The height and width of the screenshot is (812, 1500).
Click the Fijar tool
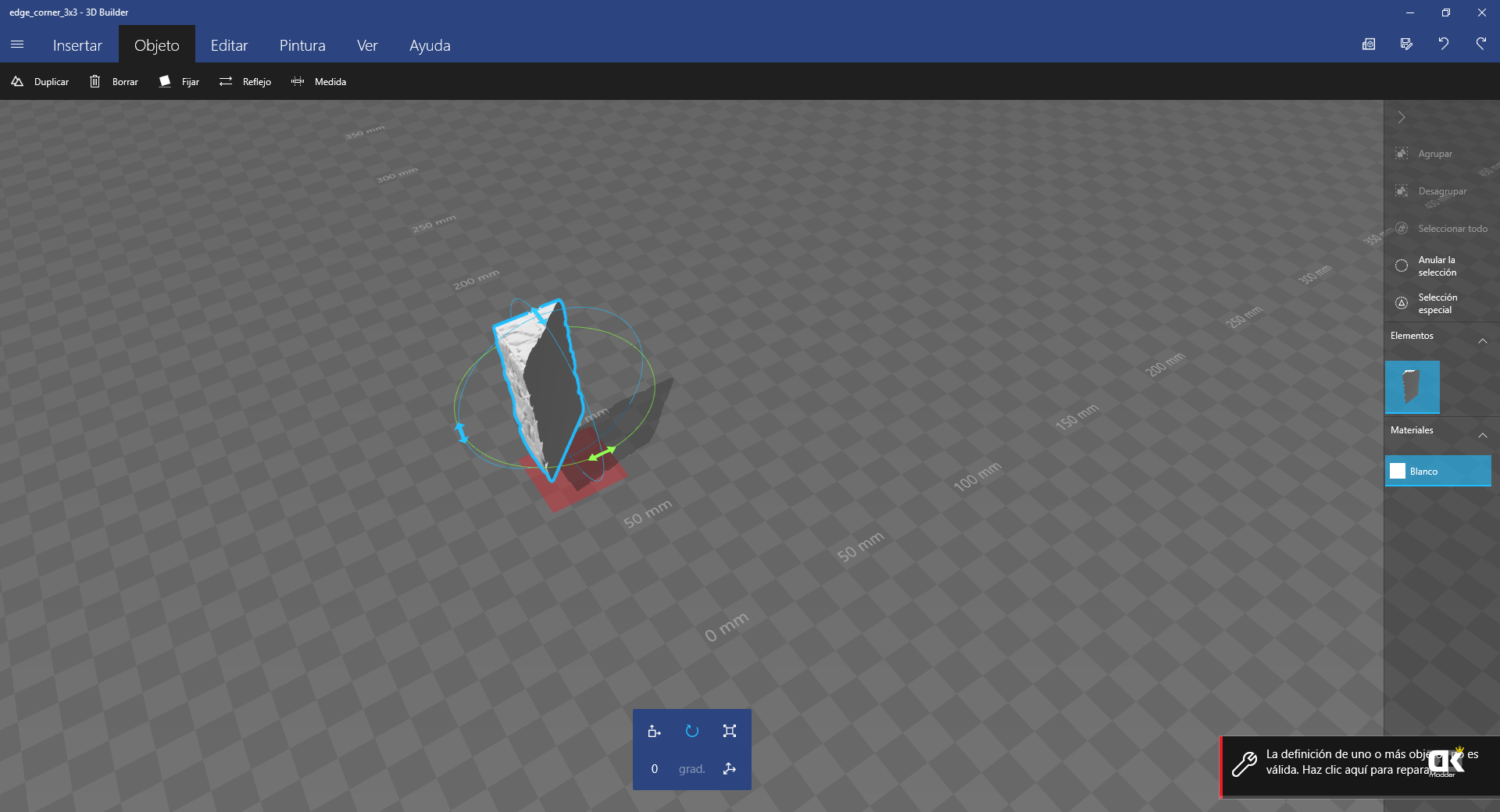click(180, 81)
